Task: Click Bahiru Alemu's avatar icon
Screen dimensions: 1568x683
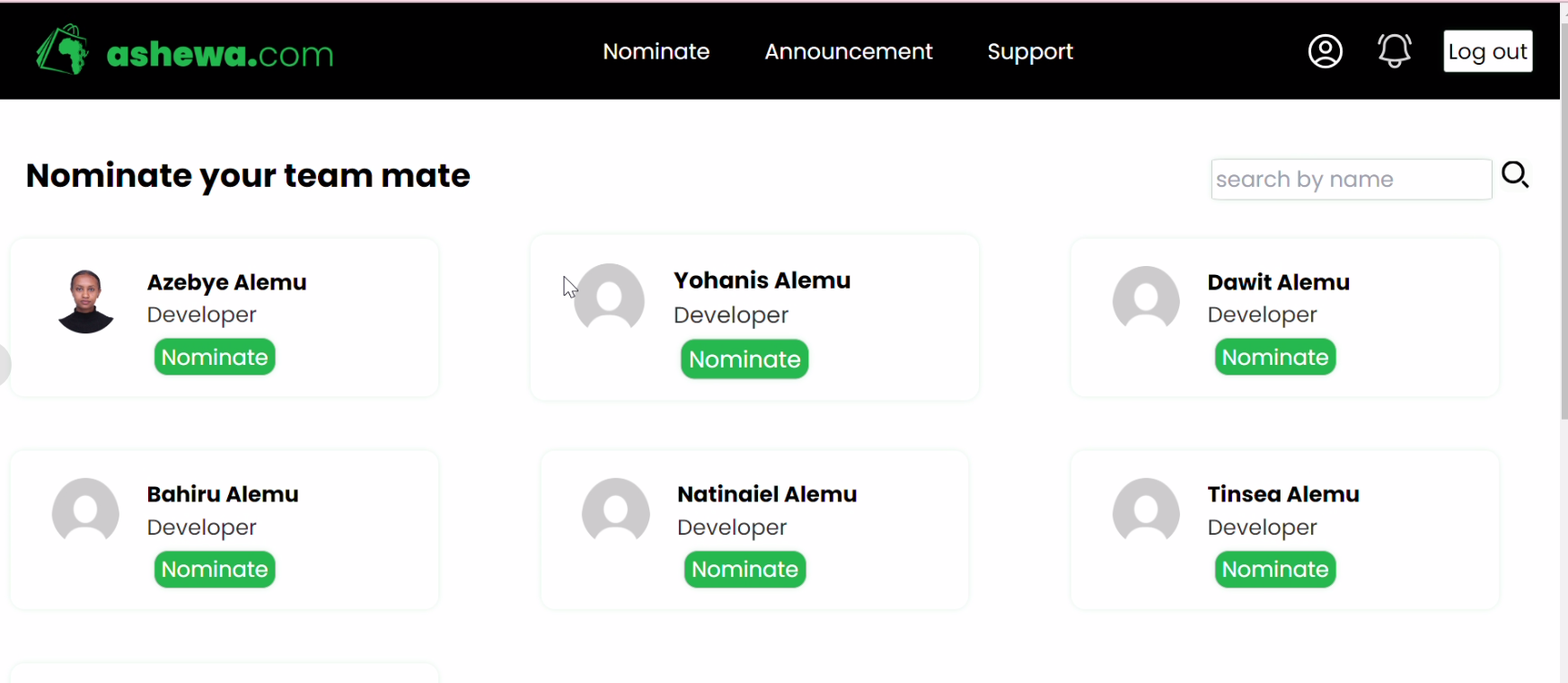Action: 86,510
